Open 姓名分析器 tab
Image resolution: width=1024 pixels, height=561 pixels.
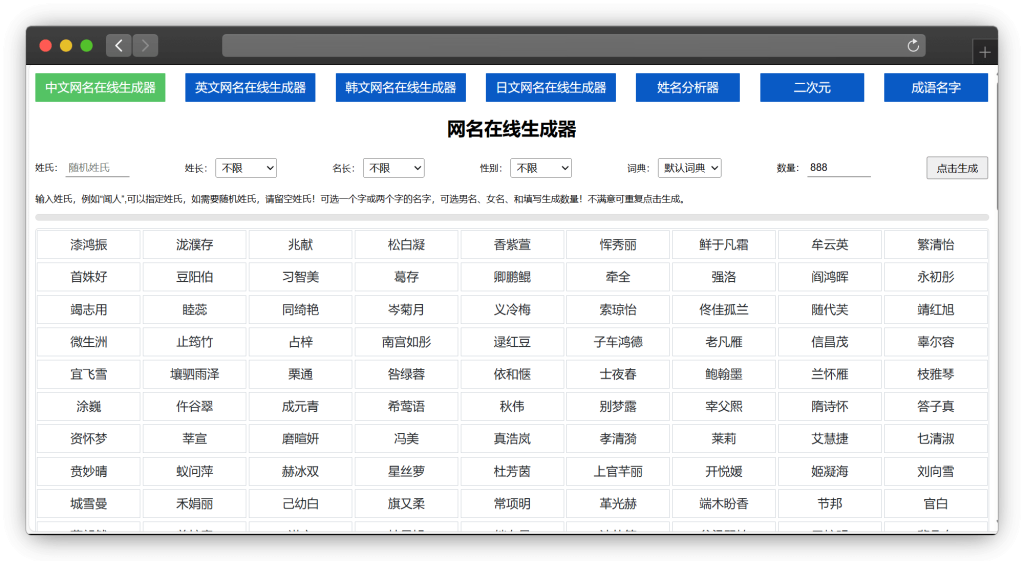pos(688,88)
